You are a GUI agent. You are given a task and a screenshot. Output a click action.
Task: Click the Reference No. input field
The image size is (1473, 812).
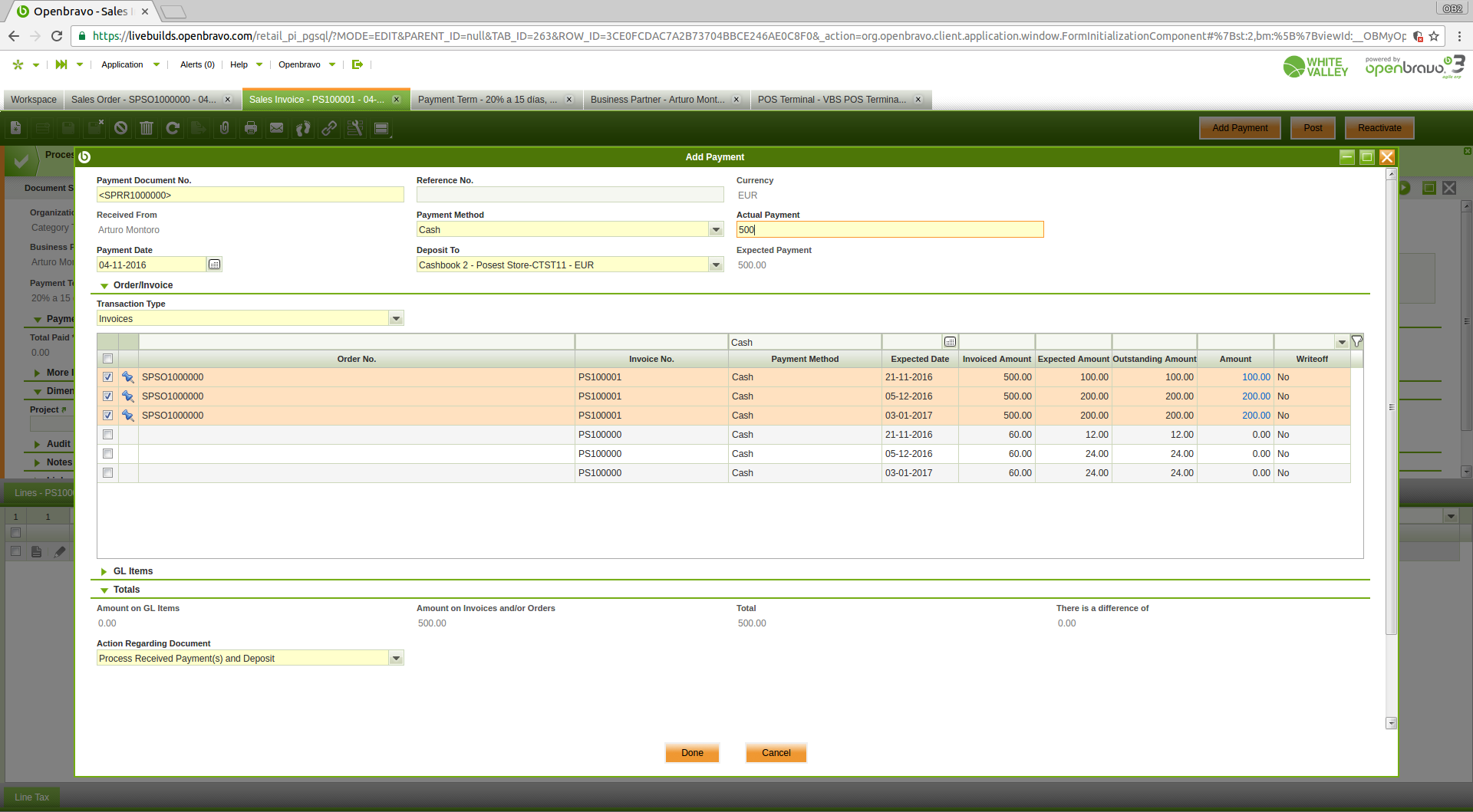tap(569, 196)
